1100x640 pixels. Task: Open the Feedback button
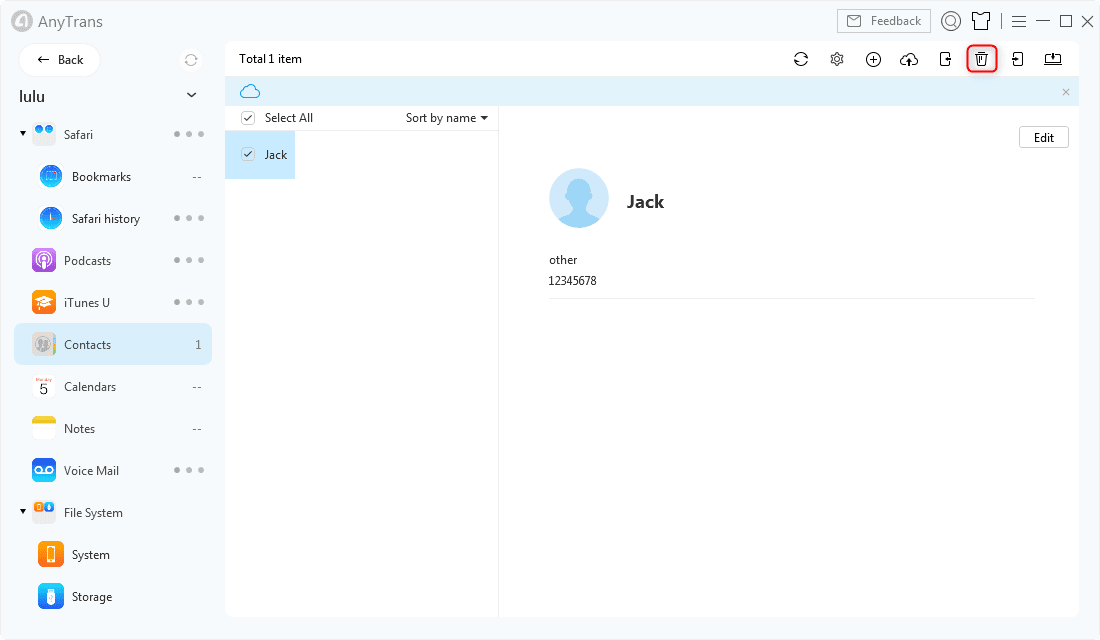[x=883, y=21]
